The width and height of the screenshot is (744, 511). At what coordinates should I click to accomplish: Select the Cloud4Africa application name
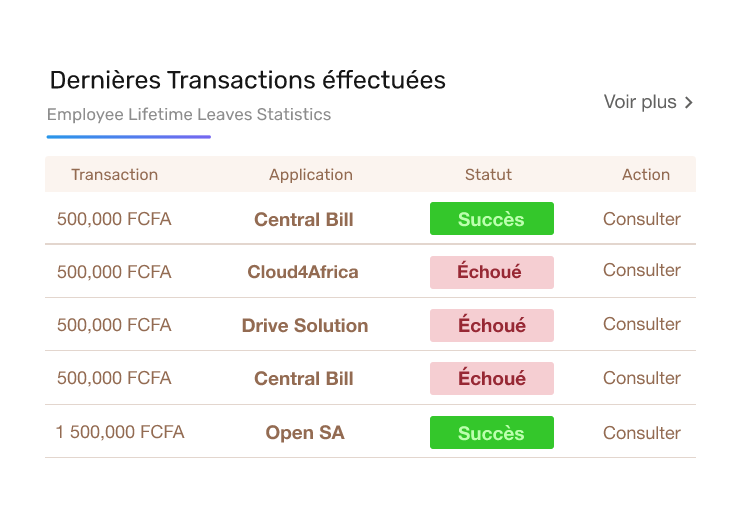303,272
